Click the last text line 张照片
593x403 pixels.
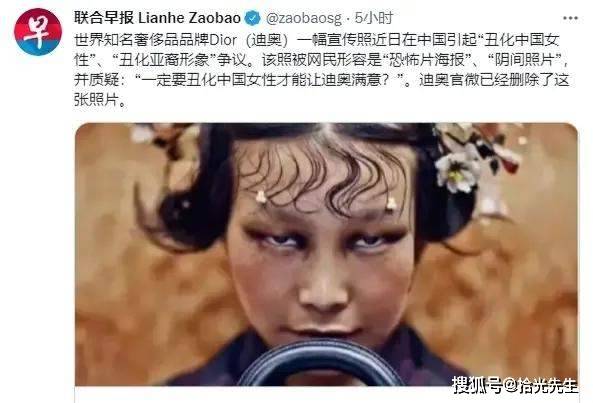(x=99, y=100)
